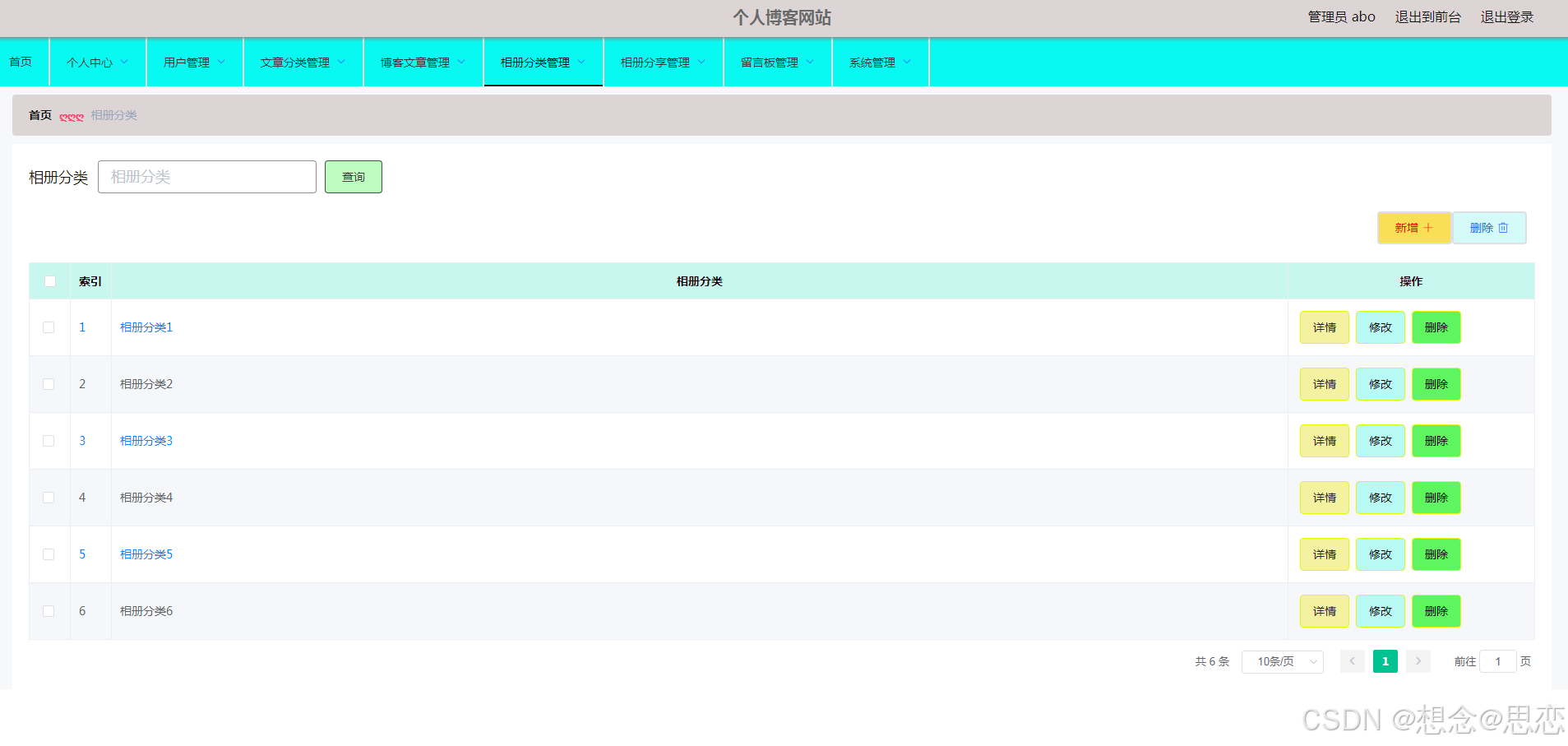The width and height of the screenshot is (1568, 746).
Task: Check the checkbox for row 相册分类4
Action: tap(49, 498)
